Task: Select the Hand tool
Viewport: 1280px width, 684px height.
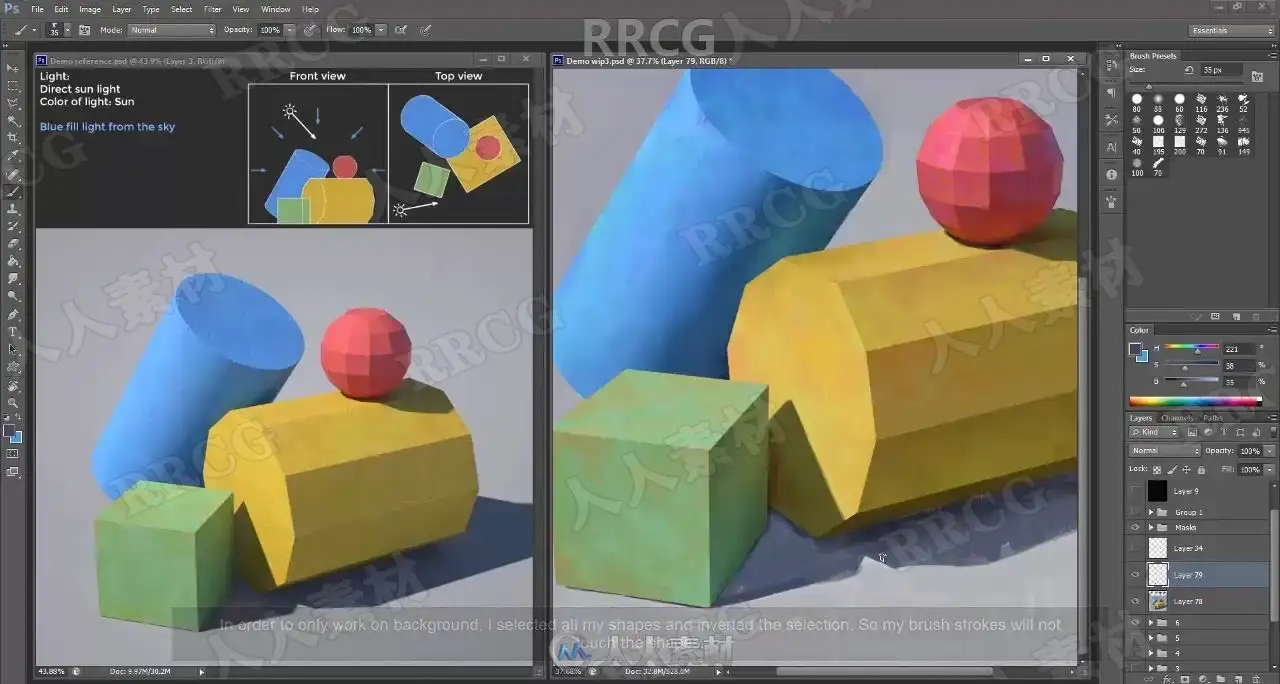Action: pyautogui.click(x=13, y=385)
